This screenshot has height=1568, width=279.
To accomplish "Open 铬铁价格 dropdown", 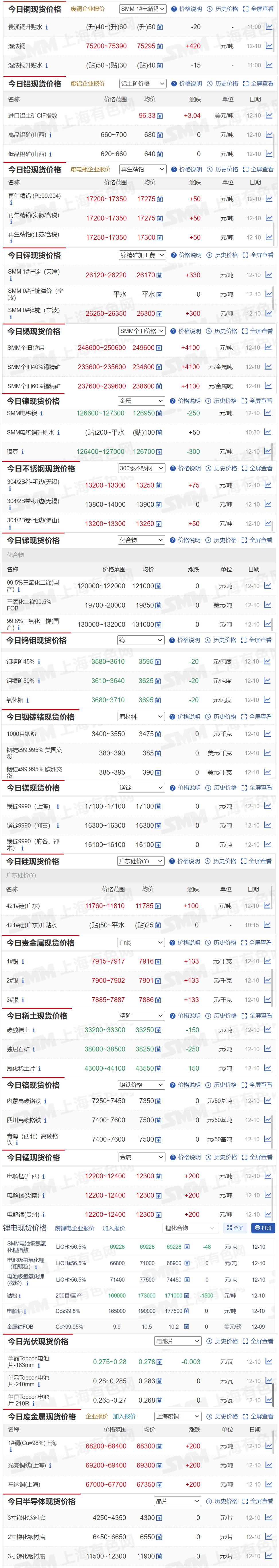I will pyautogui.click(x=141, y=1085).
